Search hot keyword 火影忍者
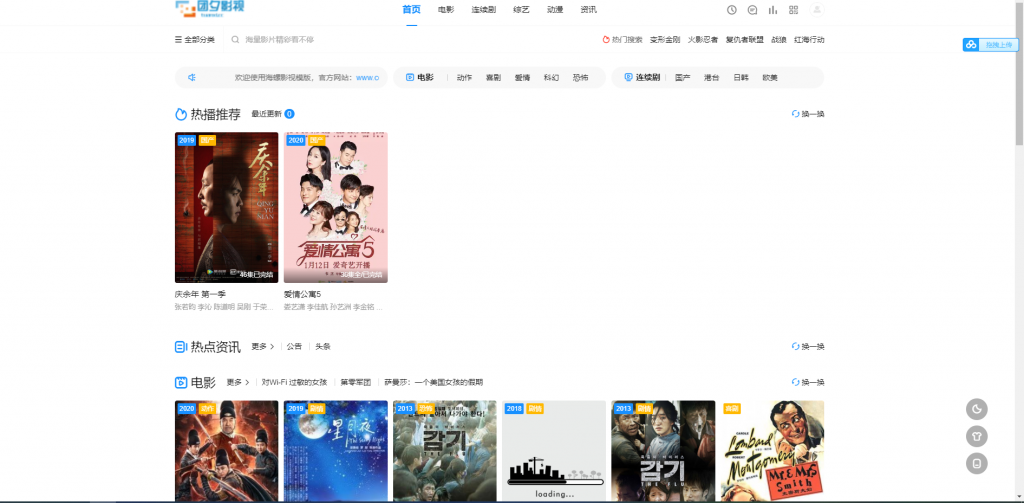 [703, 40]
